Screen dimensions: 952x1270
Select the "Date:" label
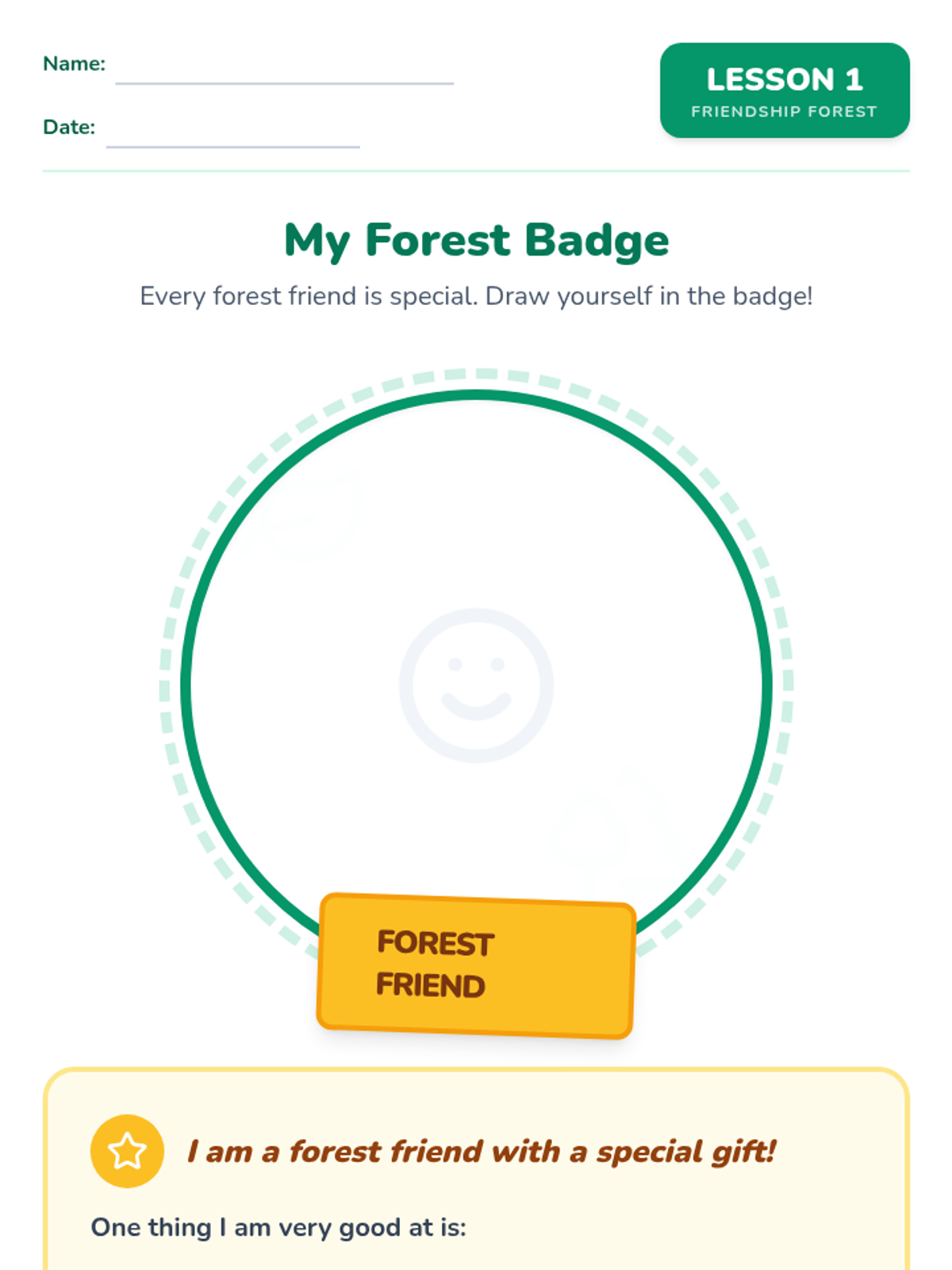tap(69, 127)
